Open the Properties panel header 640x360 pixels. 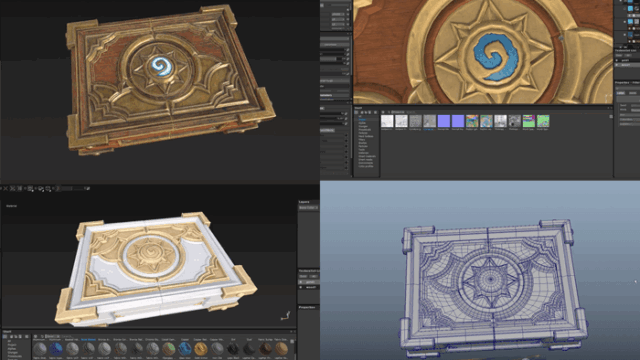click(x=306, y=307)
